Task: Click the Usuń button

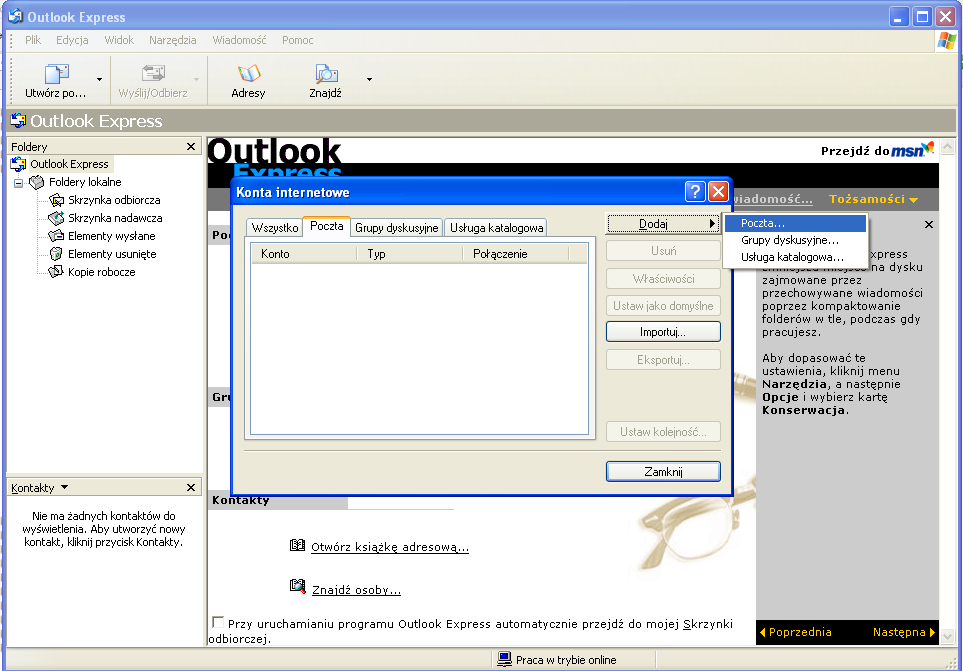Action: 663,251
